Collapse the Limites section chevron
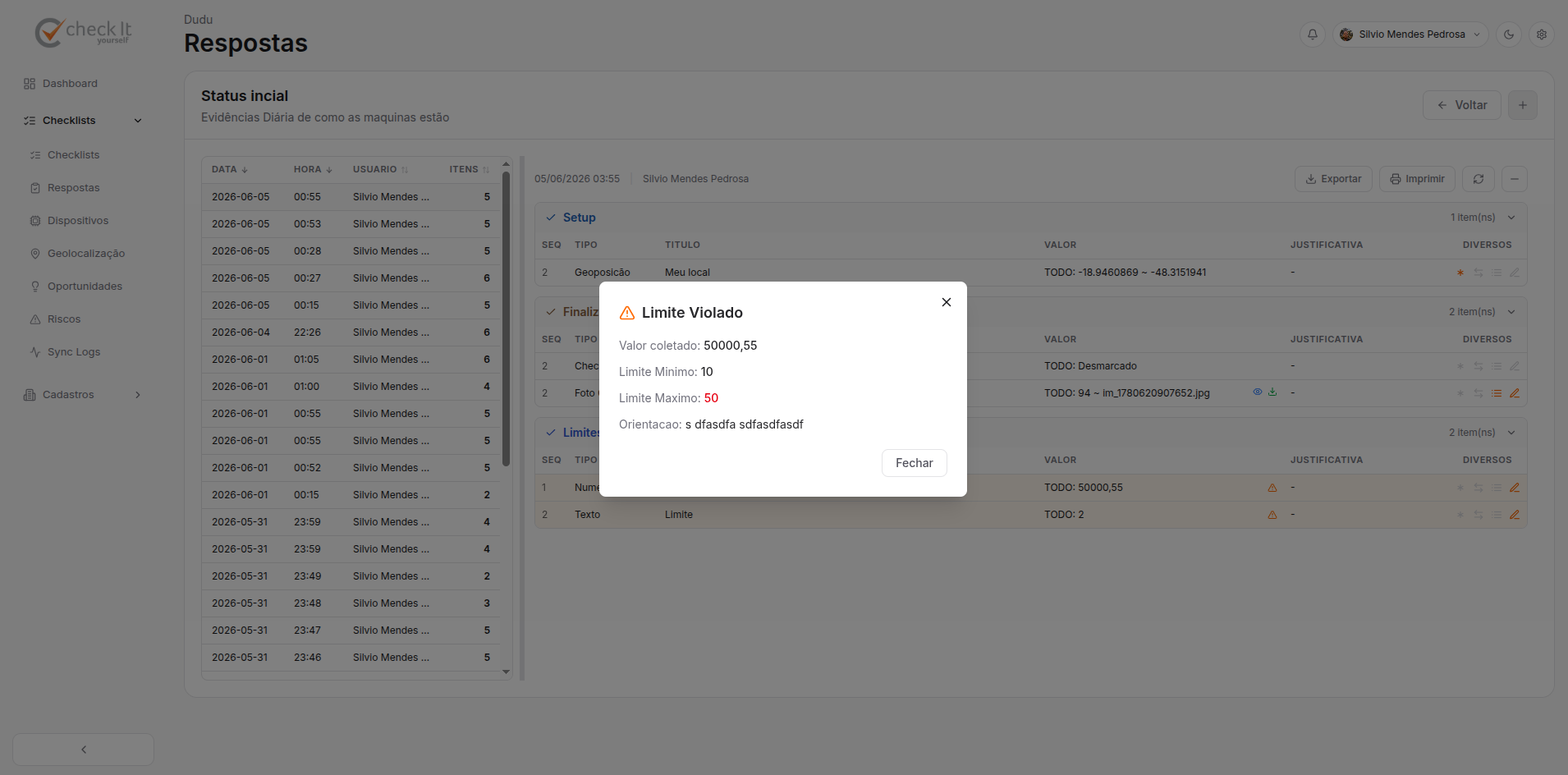This screenshot has height=775, width=1568. tap(1511, 433)
